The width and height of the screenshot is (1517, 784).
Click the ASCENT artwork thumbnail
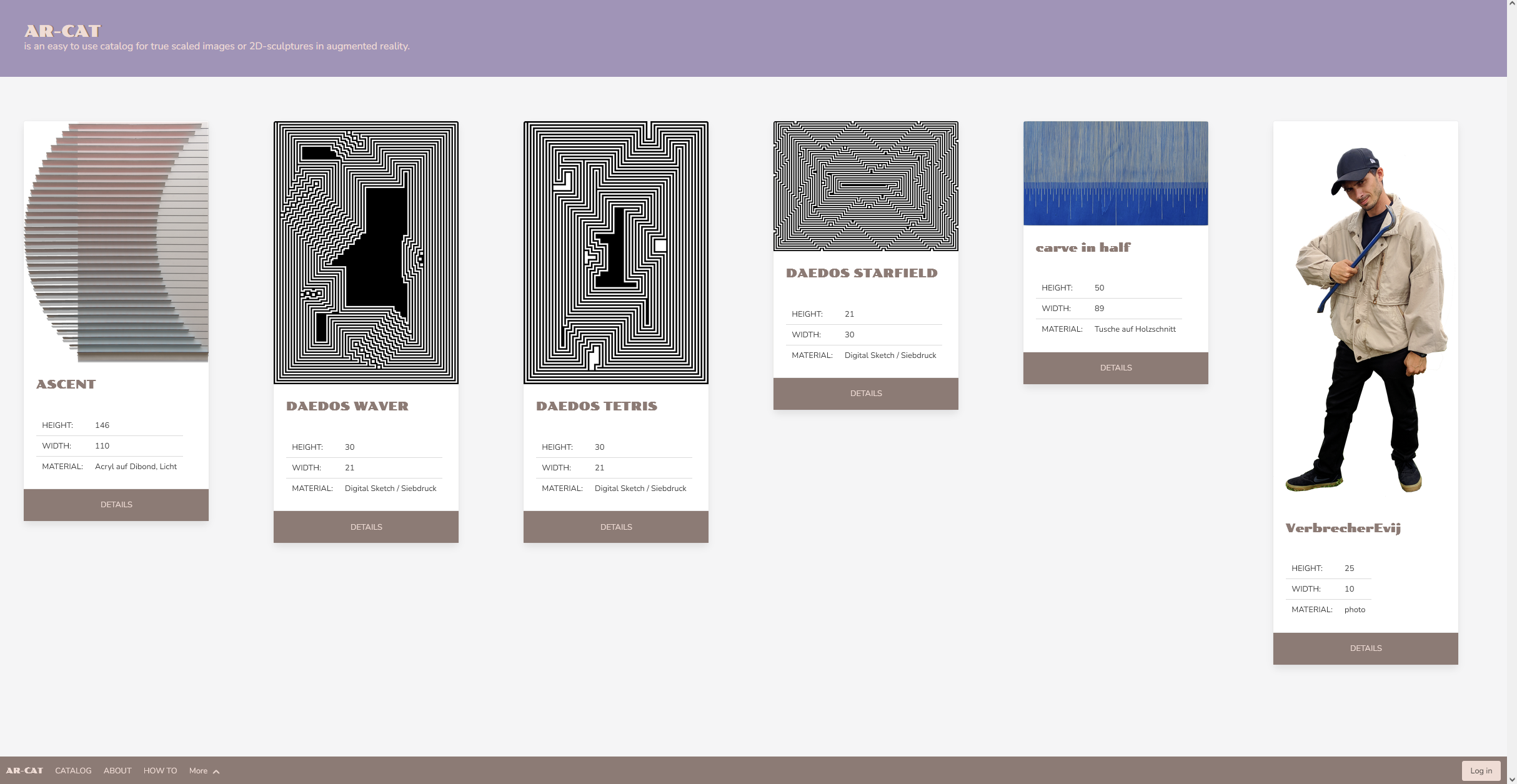point(116,242)
